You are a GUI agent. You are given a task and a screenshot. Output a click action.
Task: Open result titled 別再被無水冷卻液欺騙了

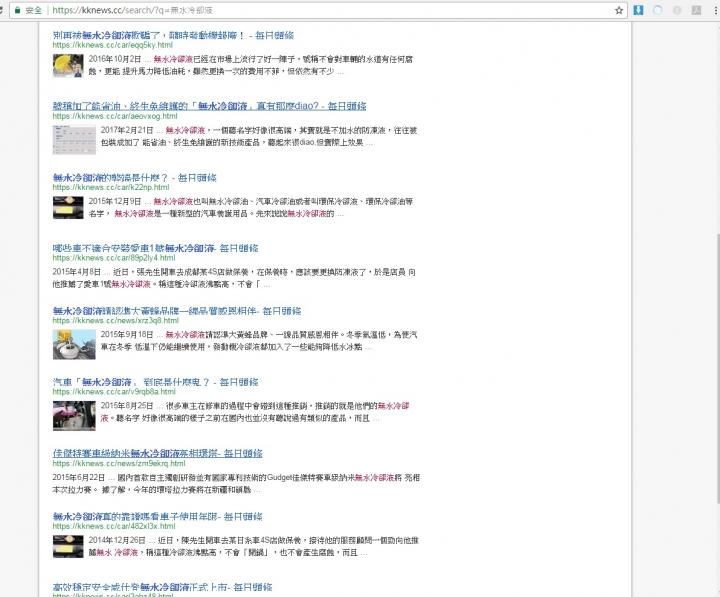pos(173,35)
